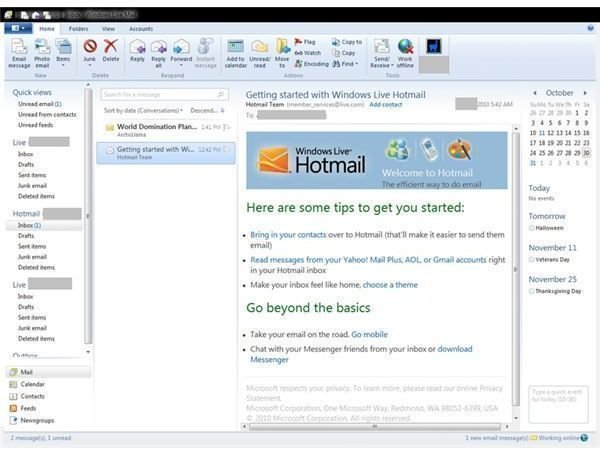This screenshot has width=600, height=457.
Task: Add message to calendar
Action: pos(235,53)
